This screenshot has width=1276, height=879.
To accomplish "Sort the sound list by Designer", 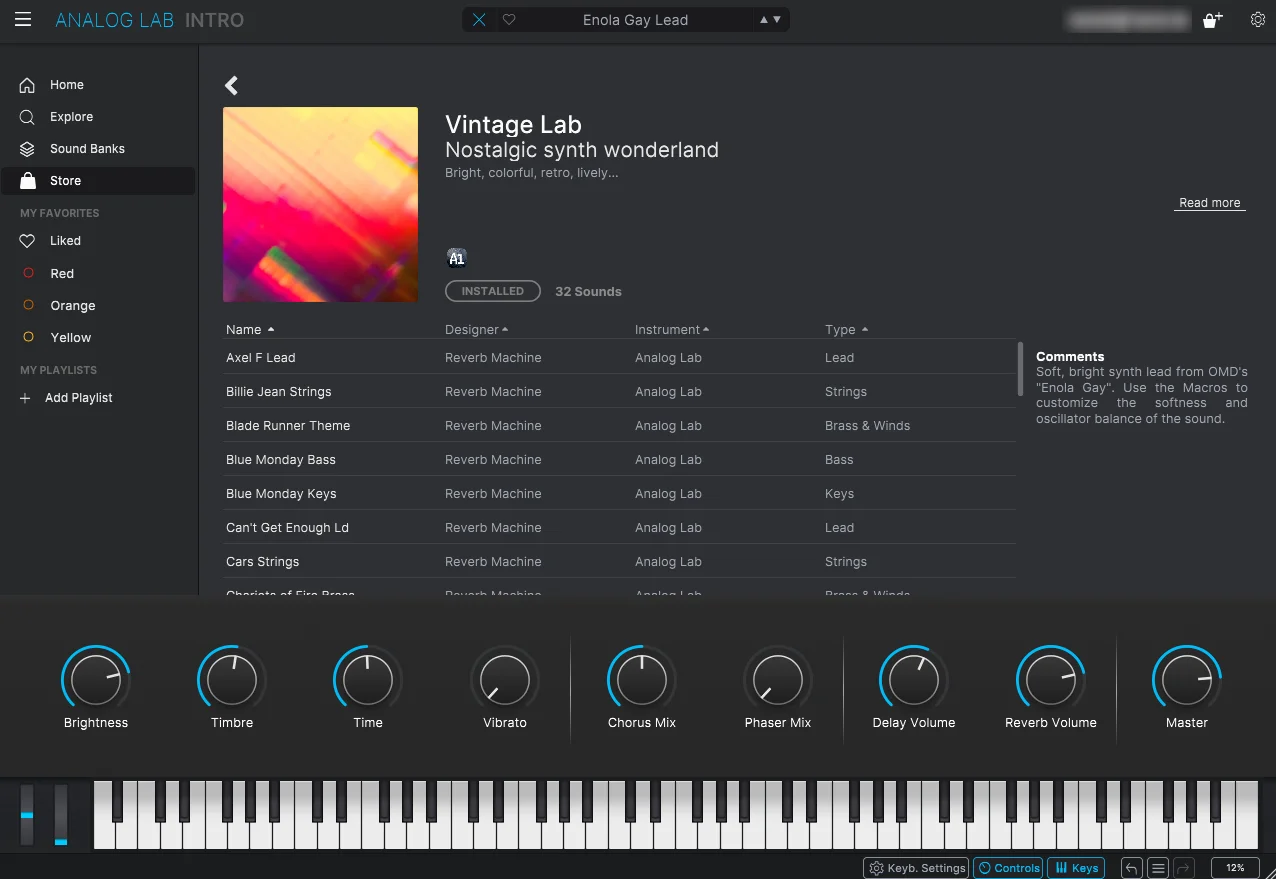I will tap(477, 330).
